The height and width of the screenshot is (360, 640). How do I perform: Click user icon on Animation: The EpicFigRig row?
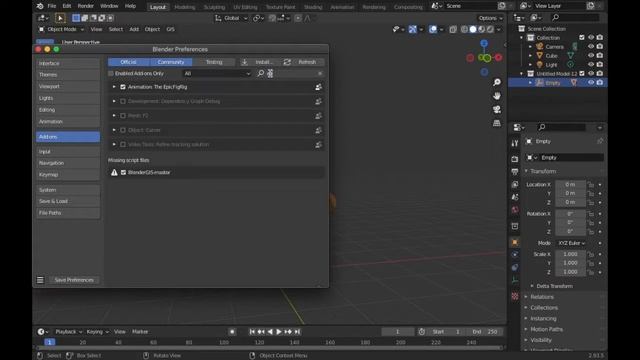click(x=318, y=87)
